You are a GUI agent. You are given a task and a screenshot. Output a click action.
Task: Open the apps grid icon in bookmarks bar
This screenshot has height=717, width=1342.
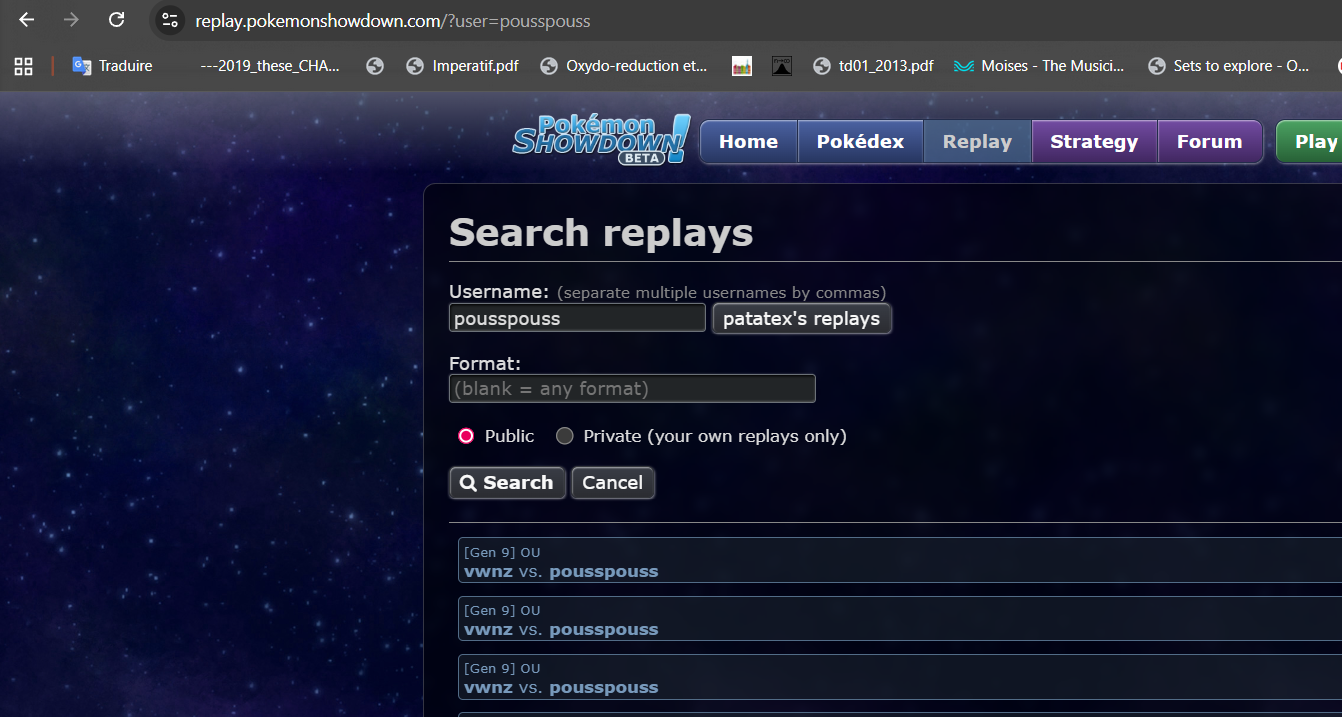click(x=23, y=66)
